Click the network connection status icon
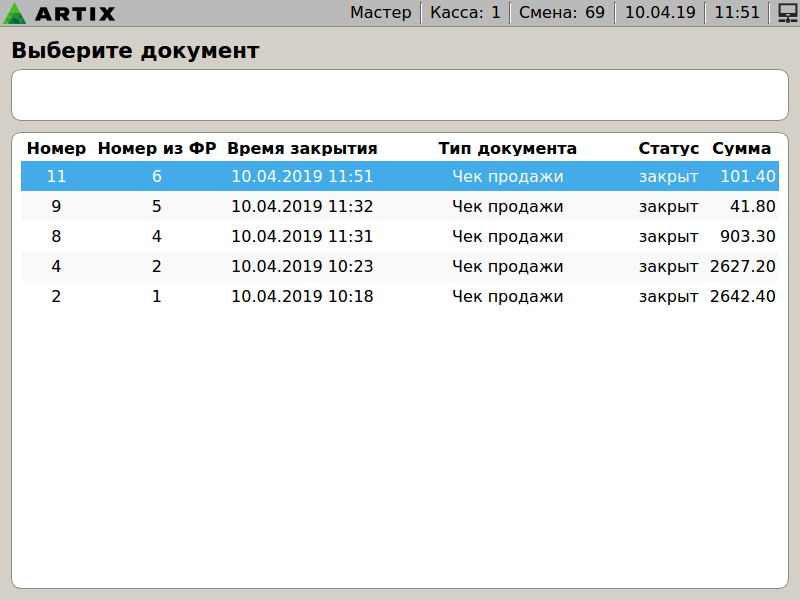The height and width of the screenshot is (600, 800). point(786,13)
